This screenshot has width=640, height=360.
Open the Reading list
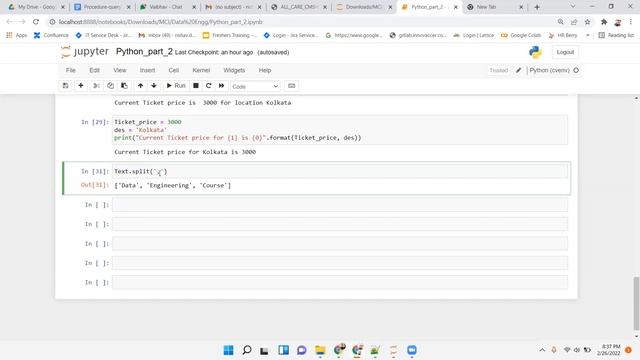616,36
